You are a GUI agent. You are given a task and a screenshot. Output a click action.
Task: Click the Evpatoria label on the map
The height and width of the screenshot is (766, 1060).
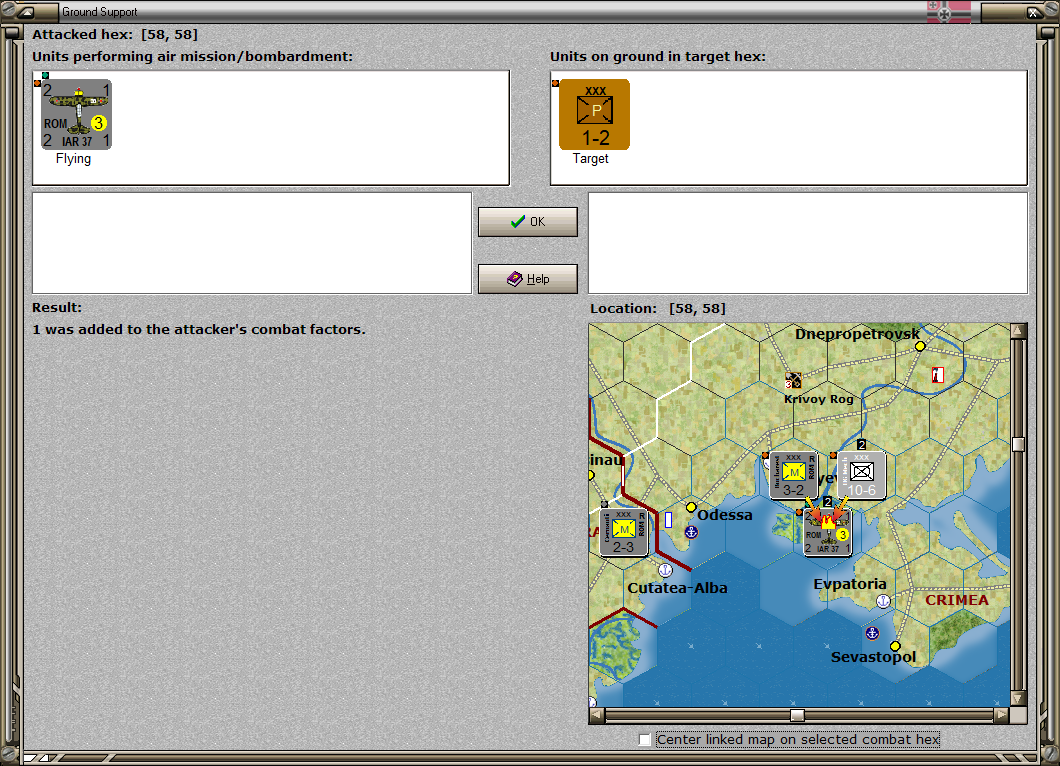(x=850, y=584)
